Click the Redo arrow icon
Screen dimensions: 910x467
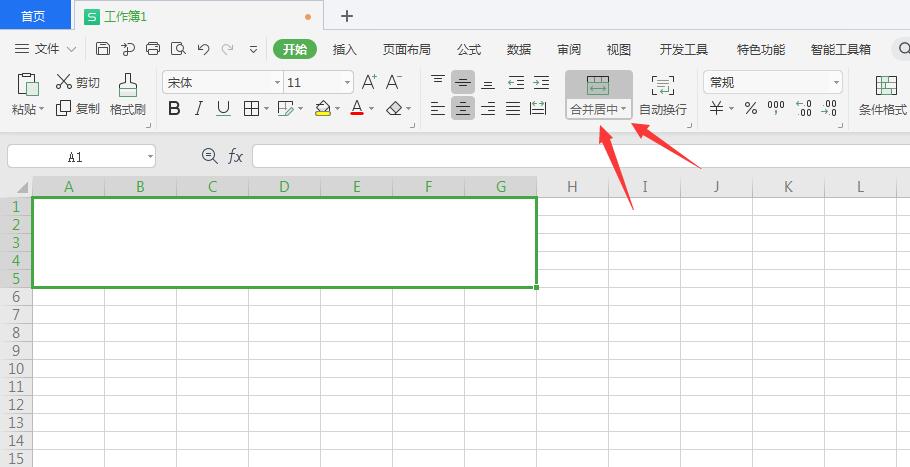pyautogui.click(x=228, y=49)
